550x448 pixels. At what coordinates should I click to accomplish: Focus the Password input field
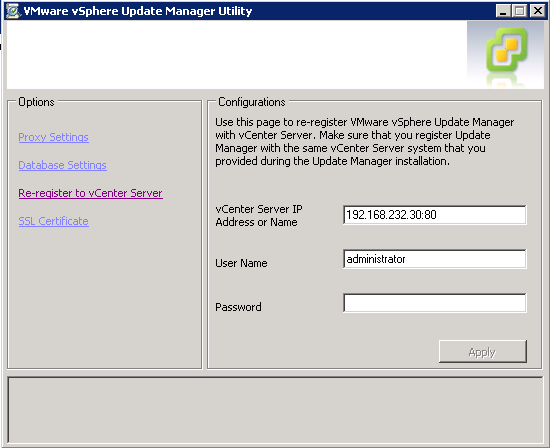[435, 303]
